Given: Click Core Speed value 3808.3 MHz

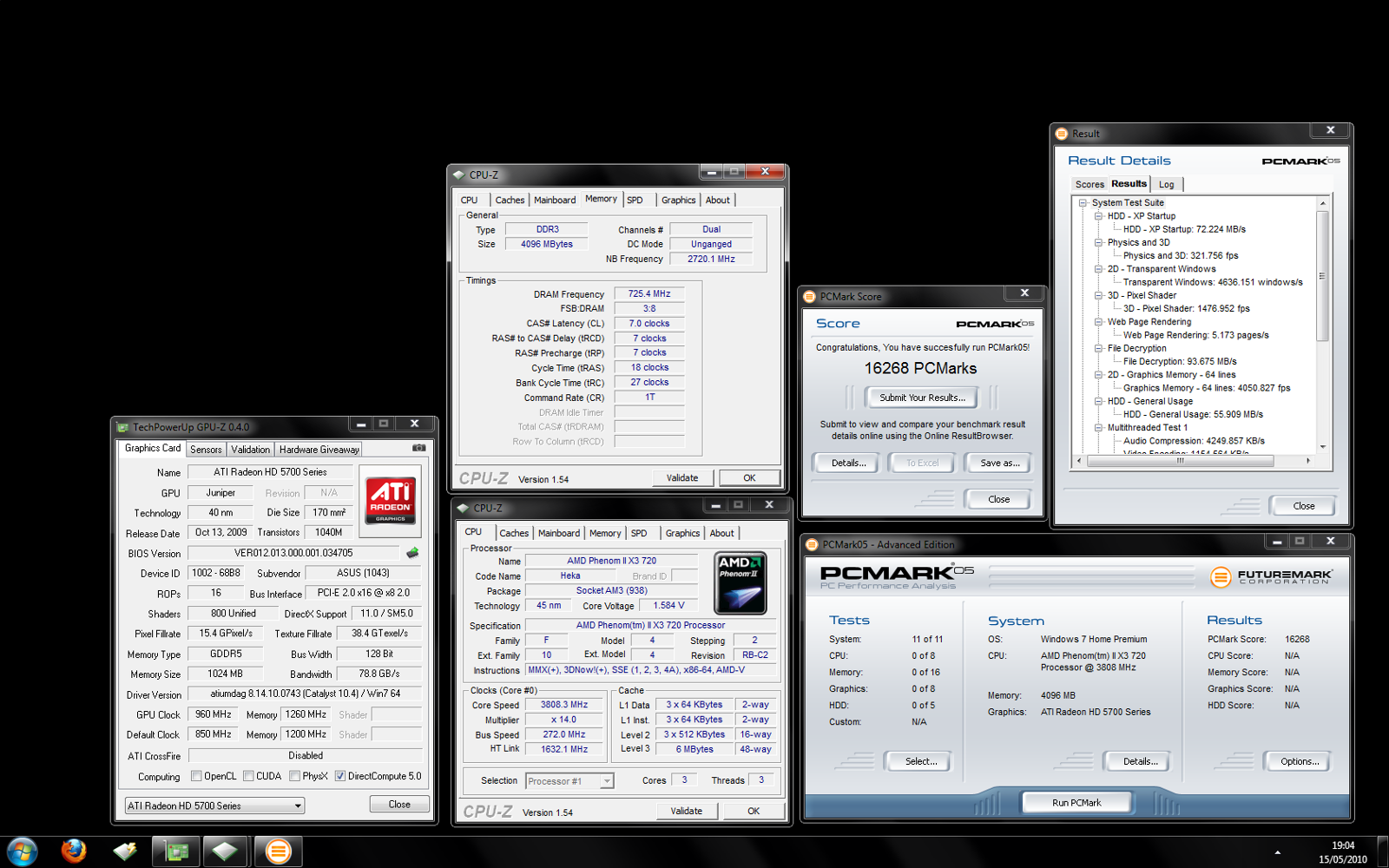Looking at the screenshot, I should [563, 705].
